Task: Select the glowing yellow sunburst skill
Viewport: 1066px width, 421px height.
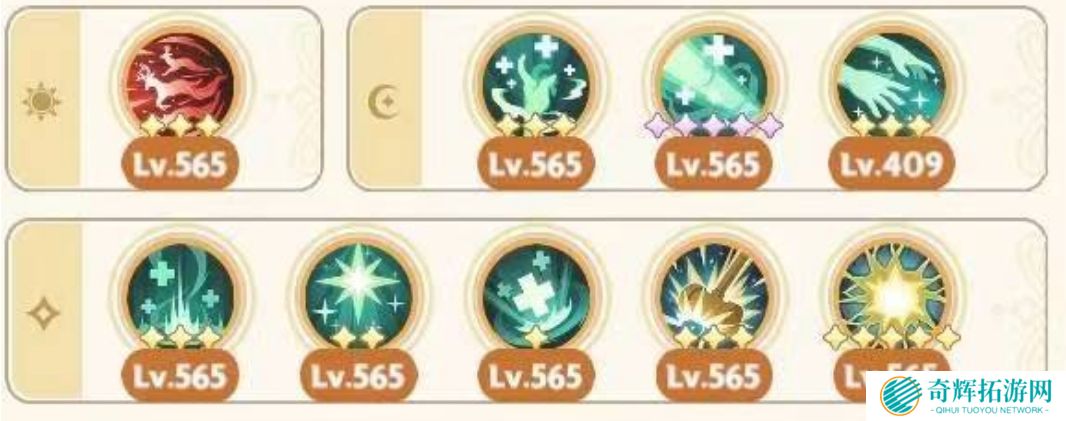Action: 891,294
